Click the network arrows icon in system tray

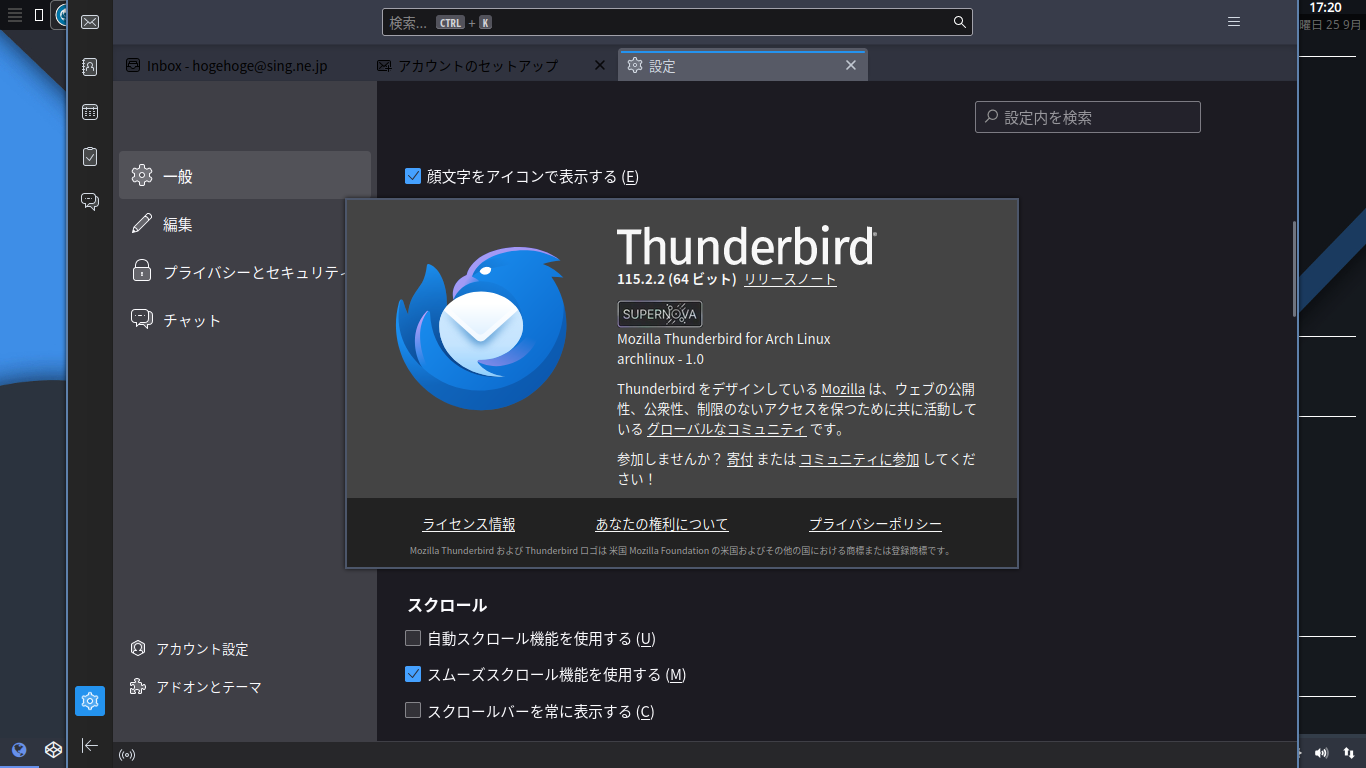tap(1348, 753)
